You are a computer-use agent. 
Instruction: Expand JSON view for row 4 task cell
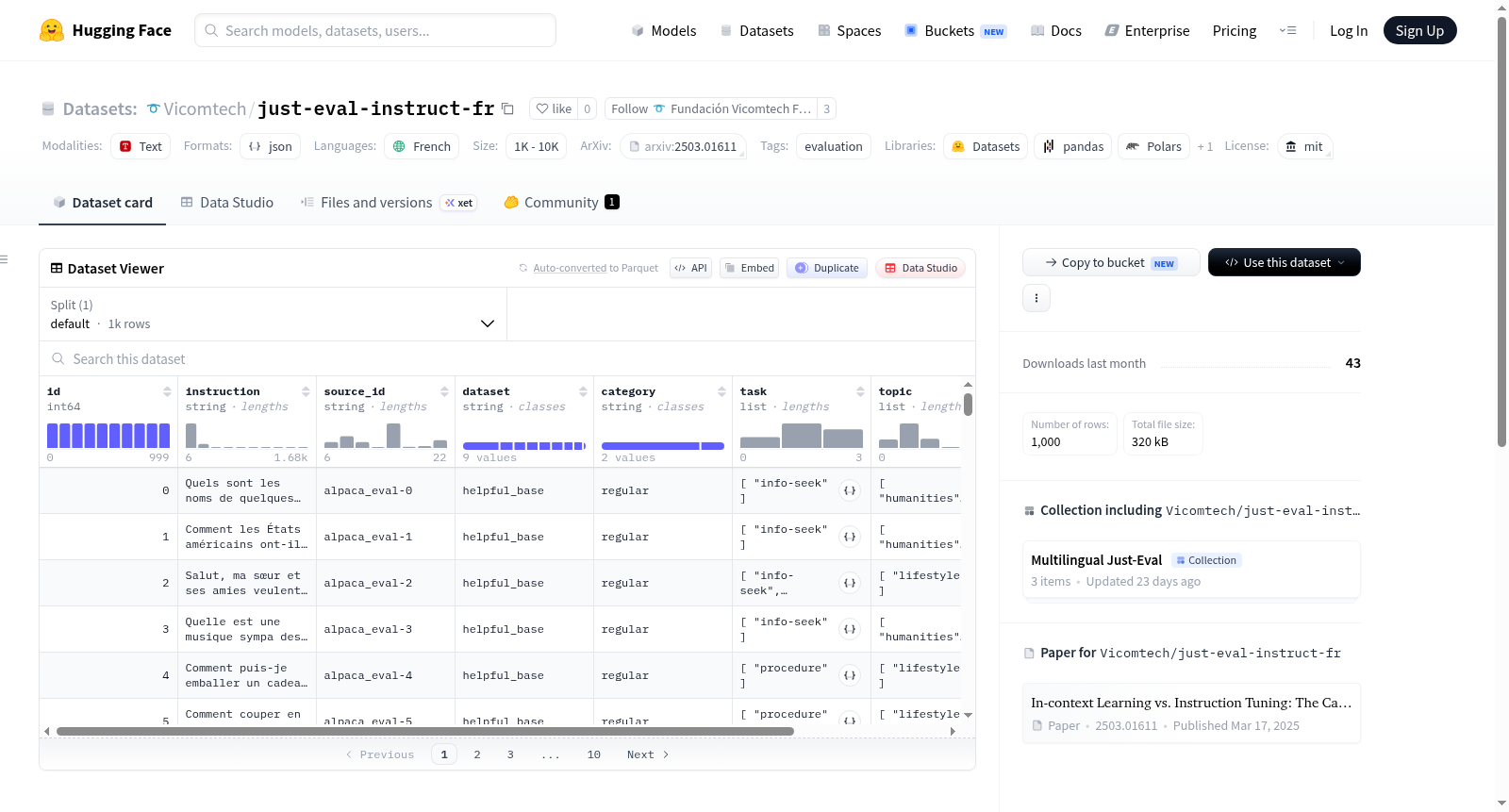pyautogui.click(x=850, y=675)
